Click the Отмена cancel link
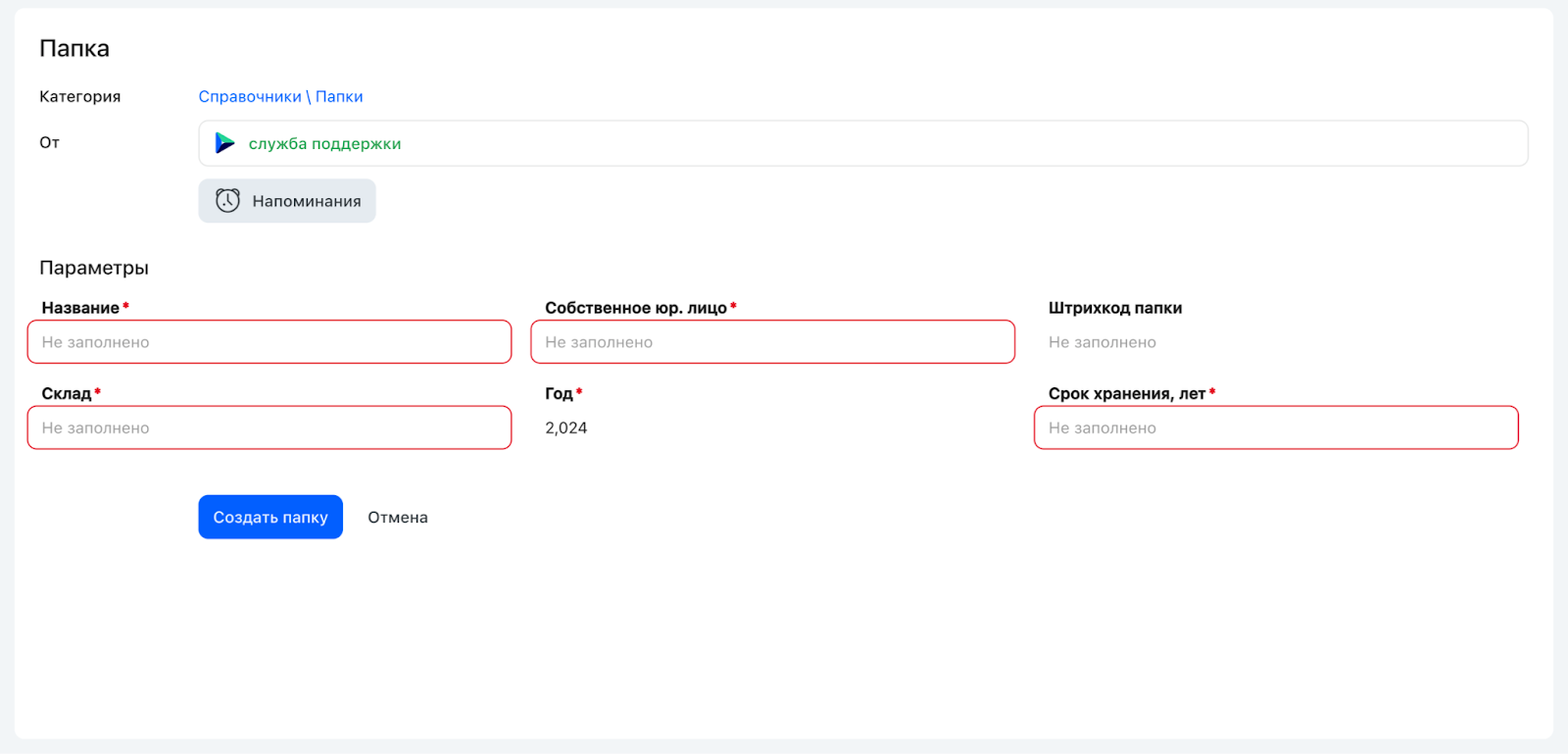 tap(398, 517)
